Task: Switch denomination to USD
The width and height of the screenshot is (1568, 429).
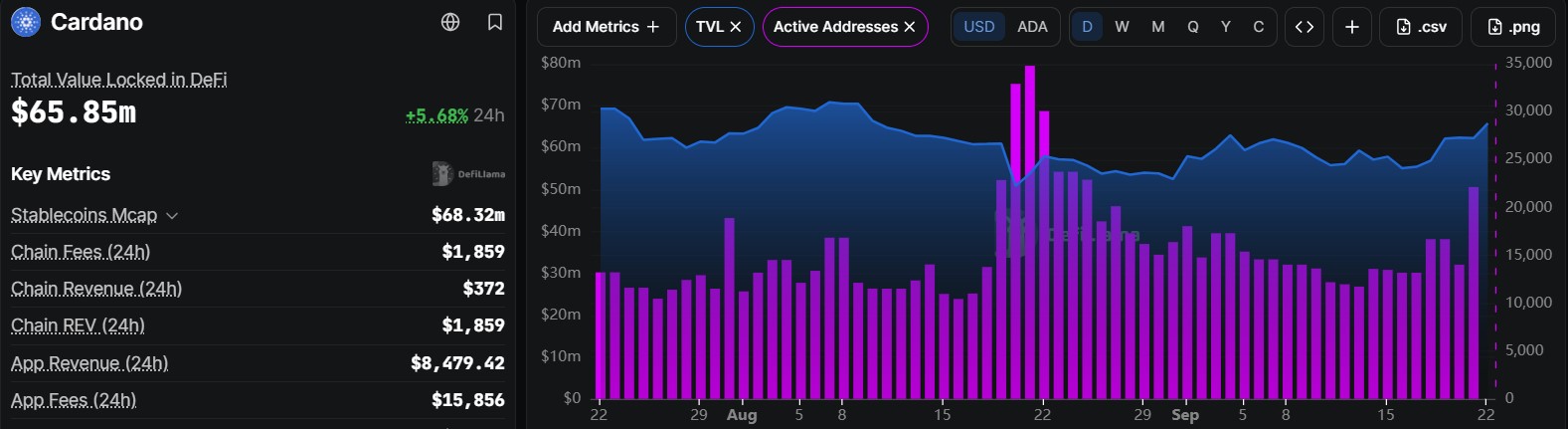Action: 979,27
